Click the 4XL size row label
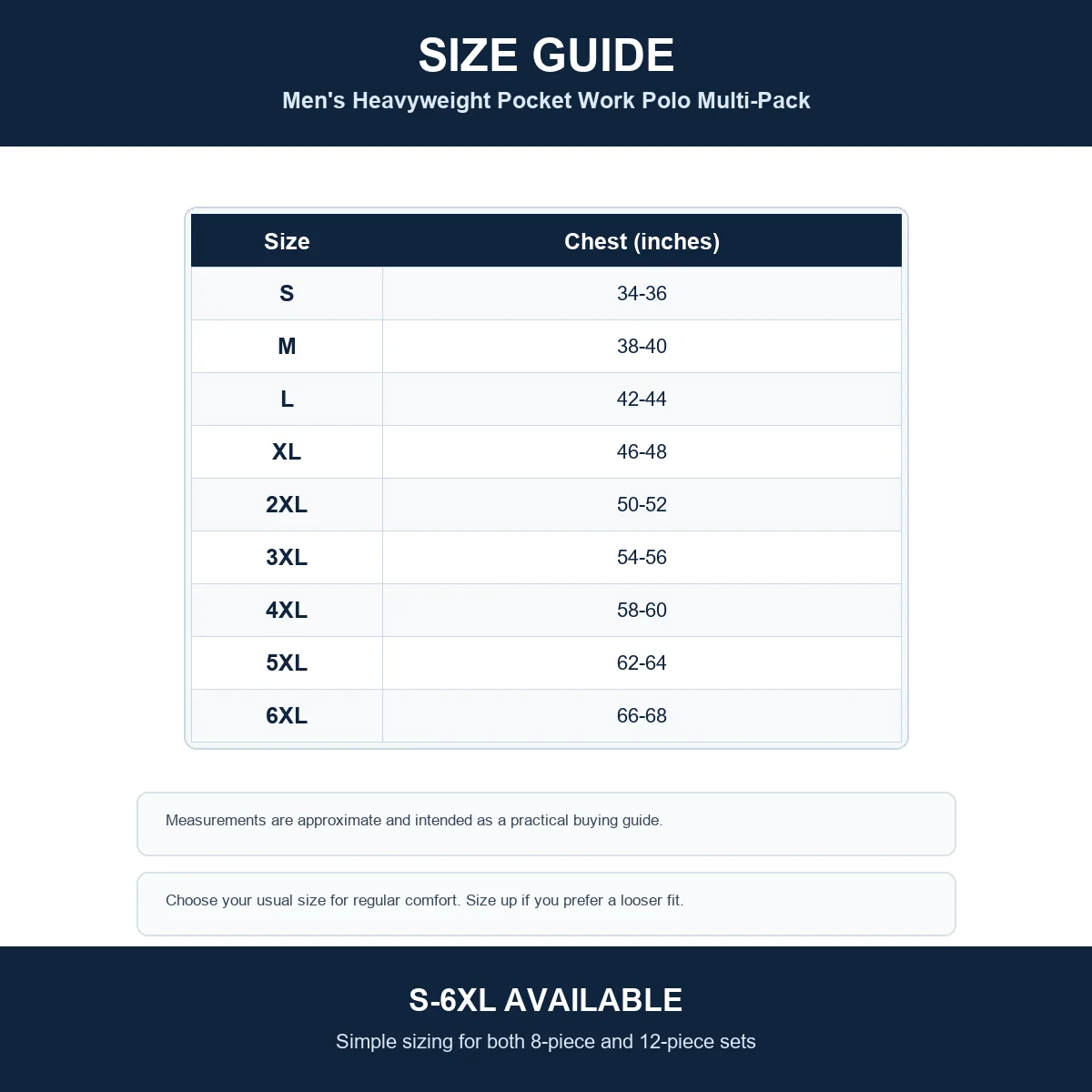Image resolution: width=1092 pixels, height=1092 pixels. pyautogui.click(x=287, y=610)
